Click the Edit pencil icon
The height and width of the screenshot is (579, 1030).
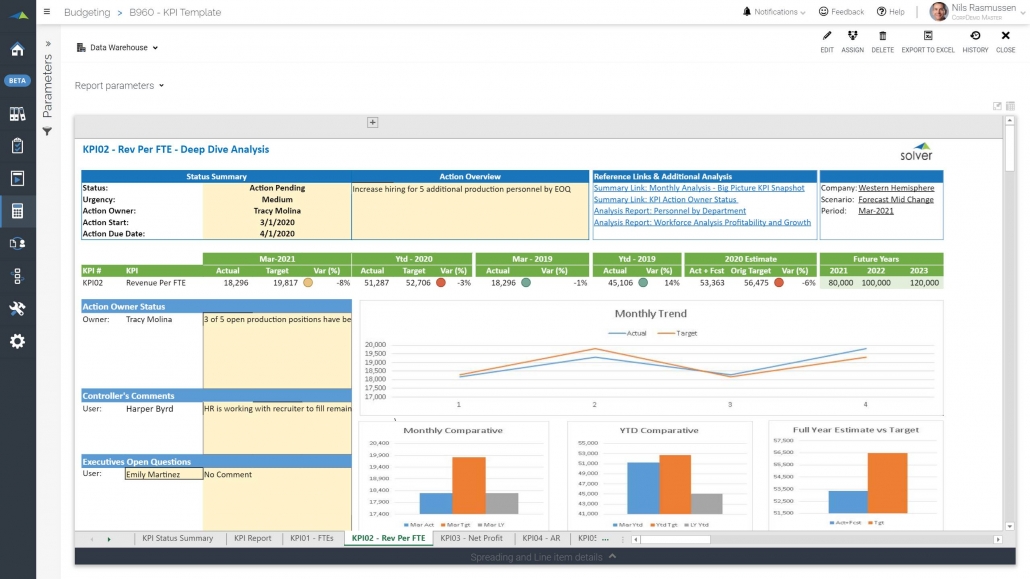pyautogui.click(x=826, y=37)
